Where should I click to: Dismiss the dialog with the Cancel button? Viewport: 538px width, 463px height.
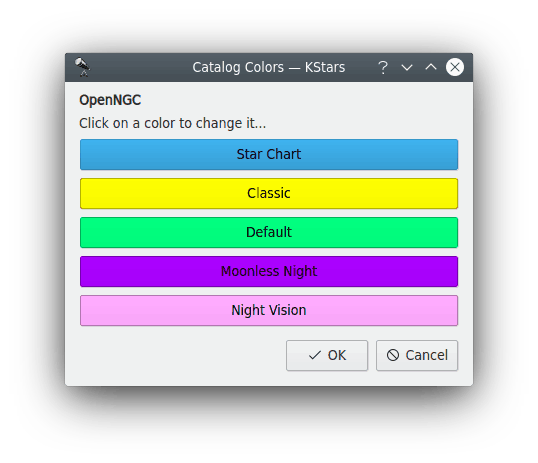[417, 356]
